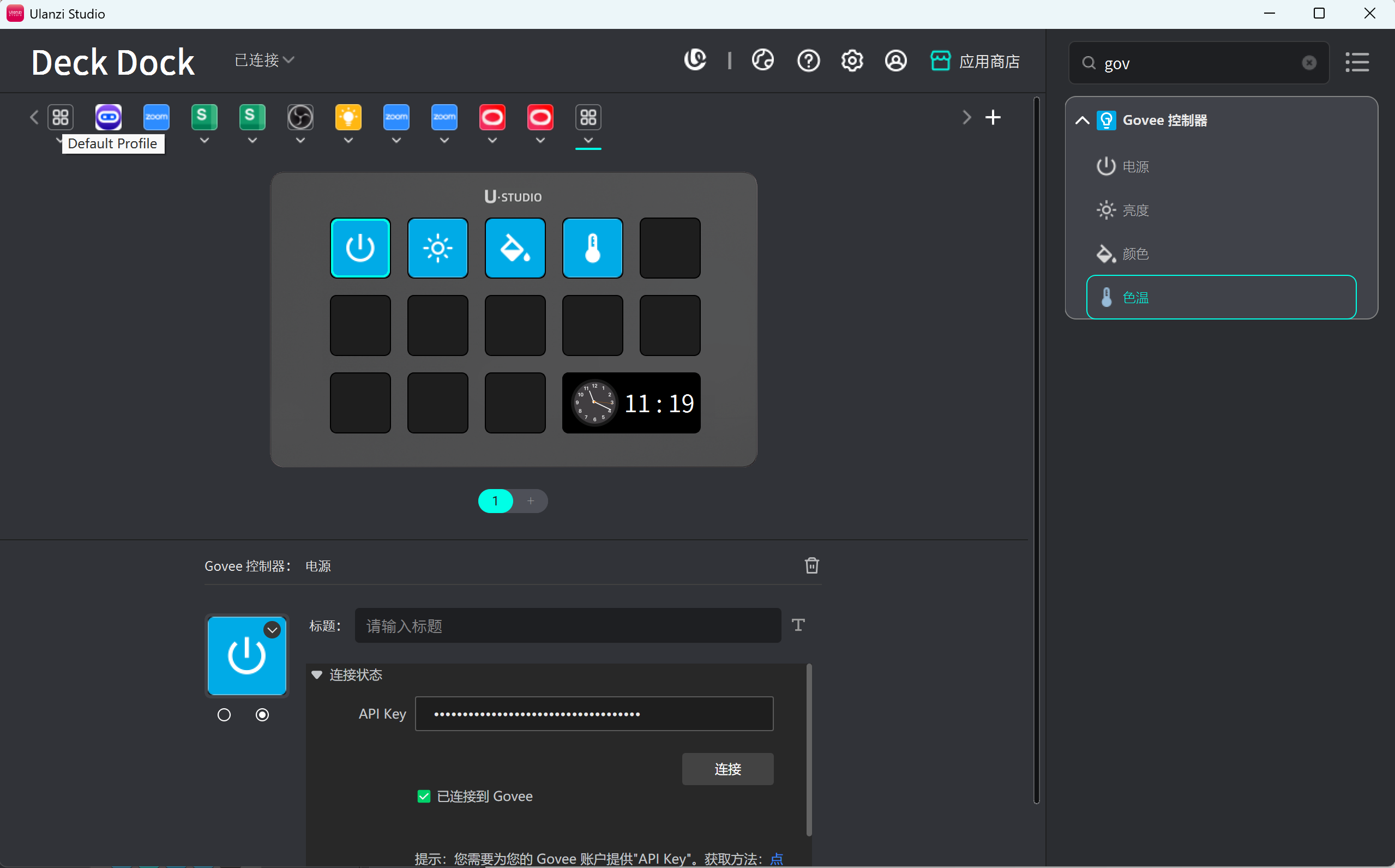
Task: Open the help question mark icon
Action: (x=808, y=61)
